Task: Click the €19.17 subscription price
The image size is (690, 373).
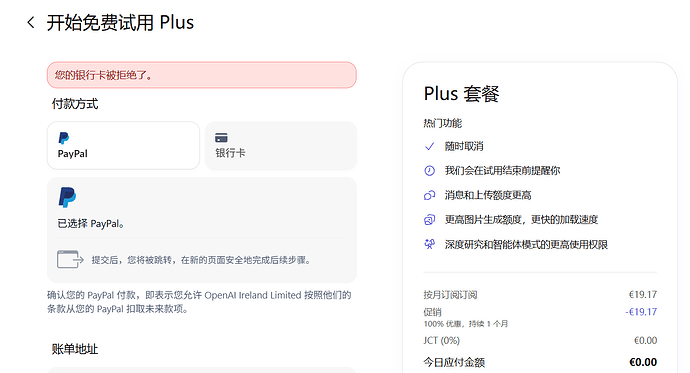Action: click(x=643, y=294)
